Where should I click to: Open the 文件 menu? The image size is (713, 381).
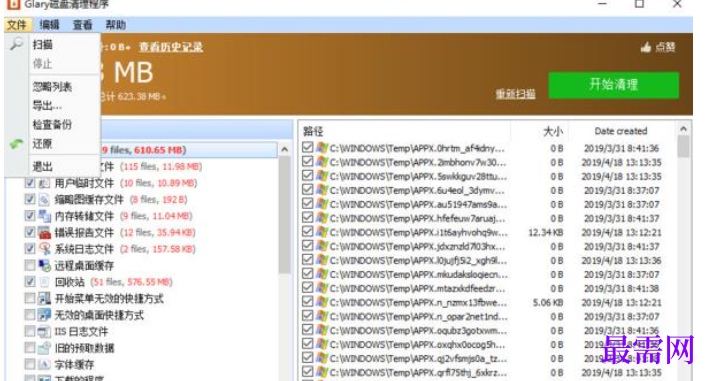click(17, 25)
